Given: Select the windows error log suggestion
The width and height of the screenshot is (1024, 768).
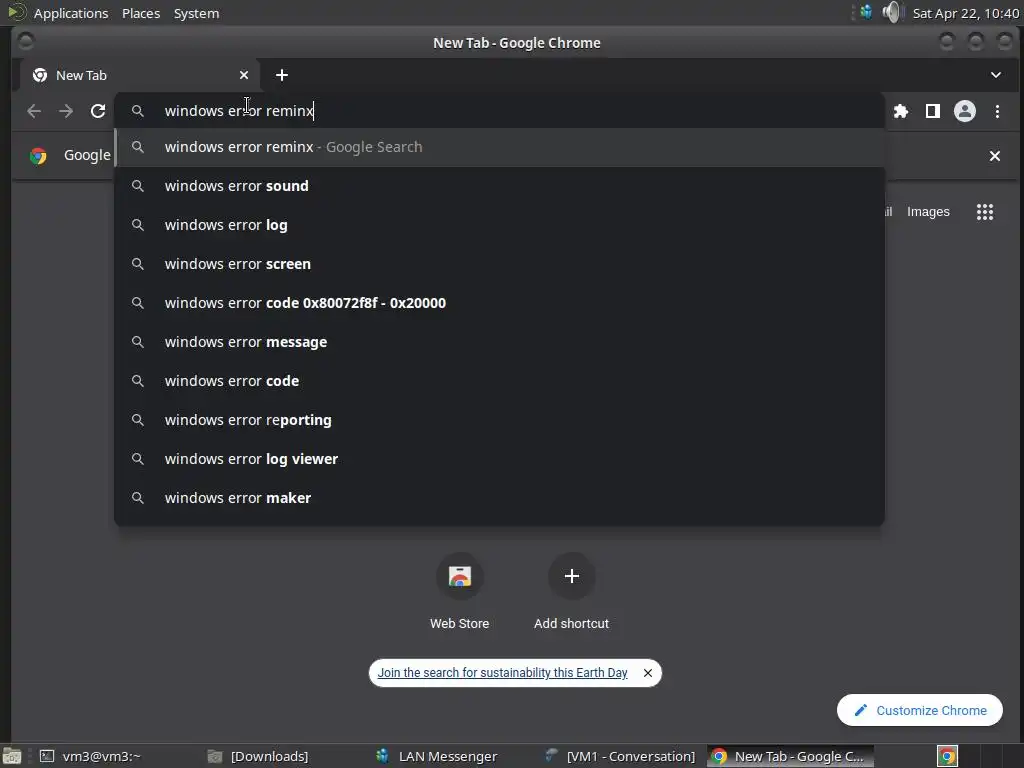Looking at the screenshot, I should 500,225.
